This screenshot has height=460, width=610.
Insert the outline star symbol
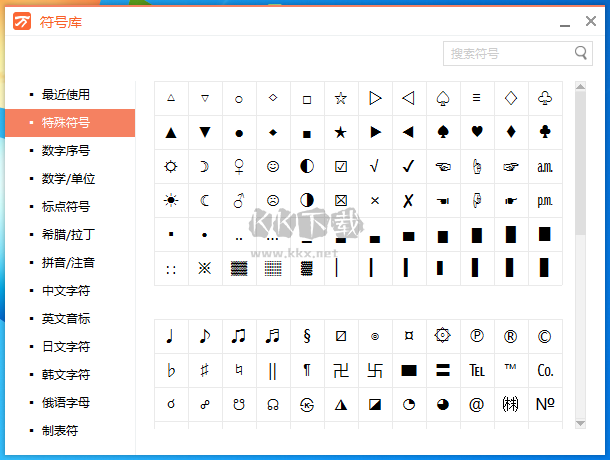pos(341,98)
